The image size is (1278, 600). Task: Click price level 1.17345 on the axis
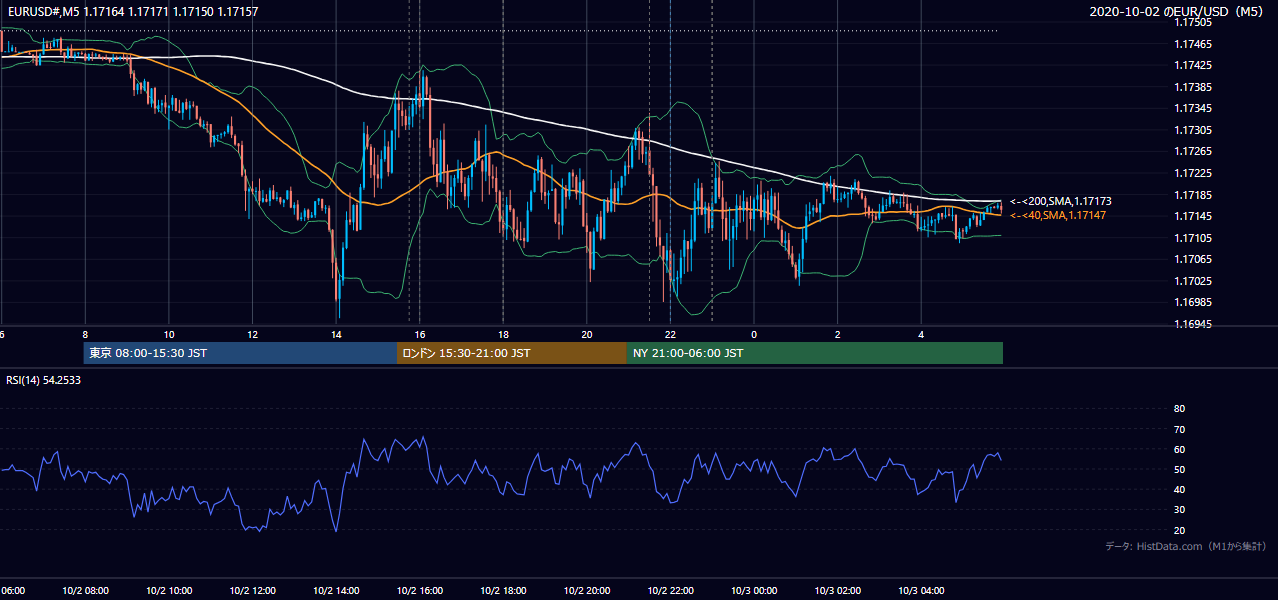[x=1192, y=108]
